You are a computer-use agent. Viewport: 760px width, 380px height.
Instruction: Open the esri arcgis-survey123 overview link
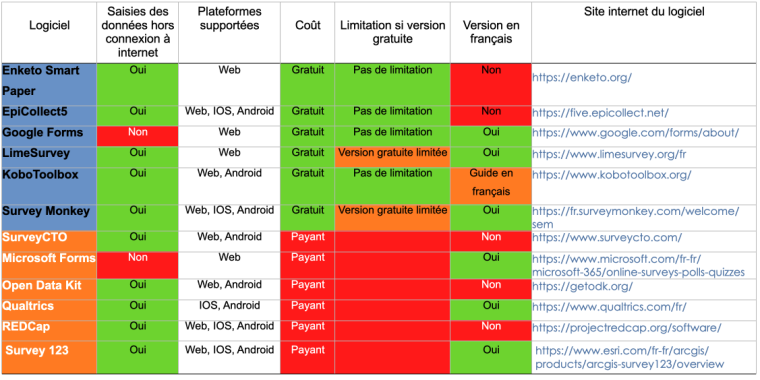[x=630, y=357]
